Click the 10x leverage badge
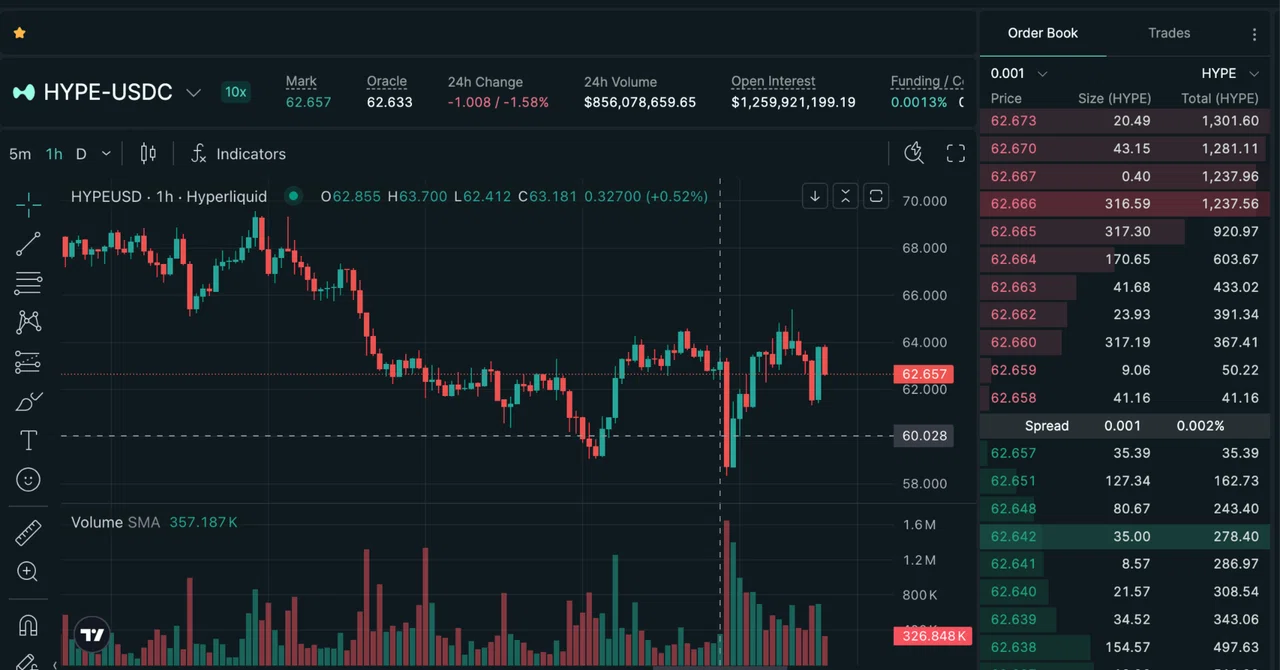1280x670 pixels. tap(235, 92)
